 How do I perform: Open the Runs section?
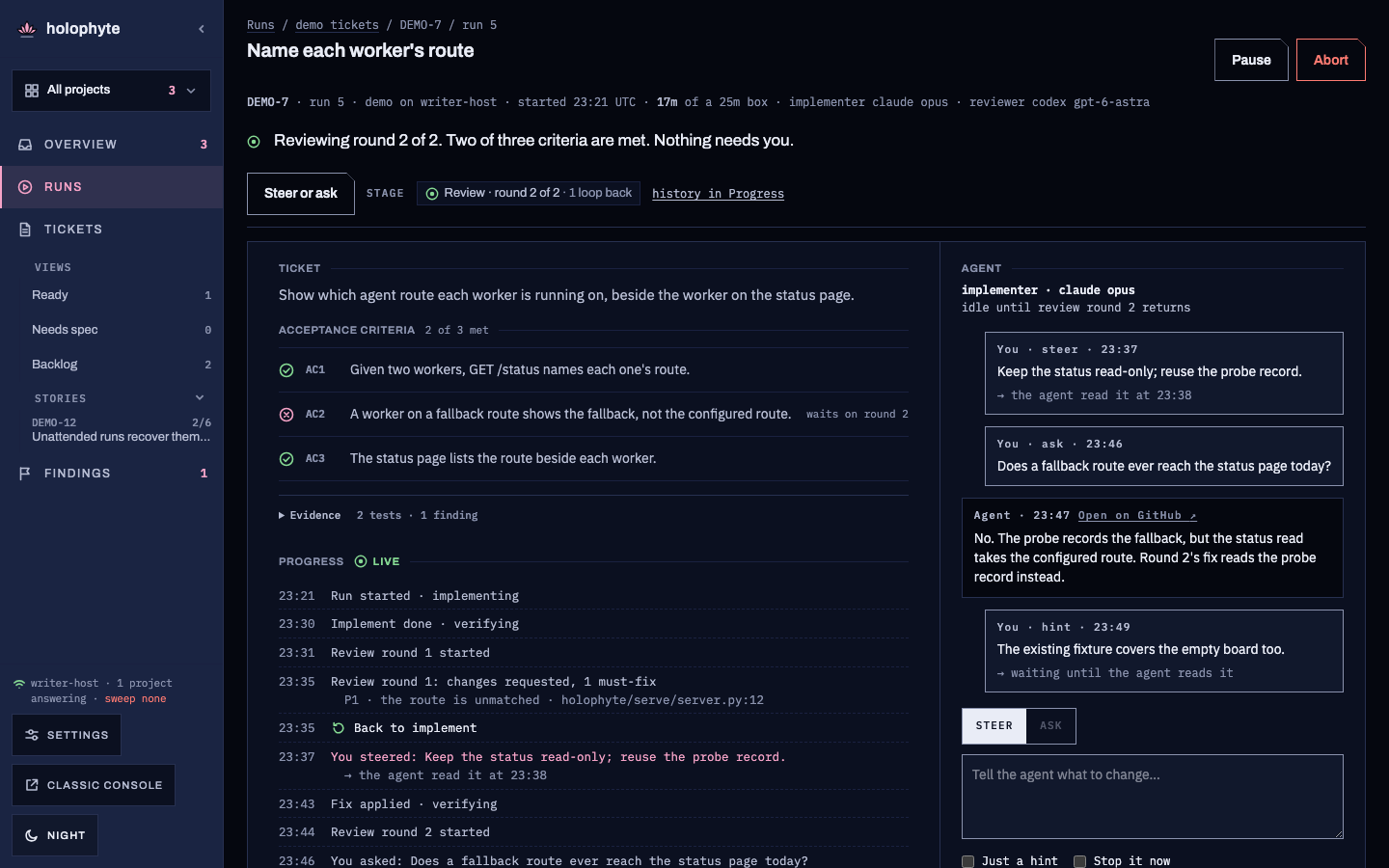(x=112, y=187)
